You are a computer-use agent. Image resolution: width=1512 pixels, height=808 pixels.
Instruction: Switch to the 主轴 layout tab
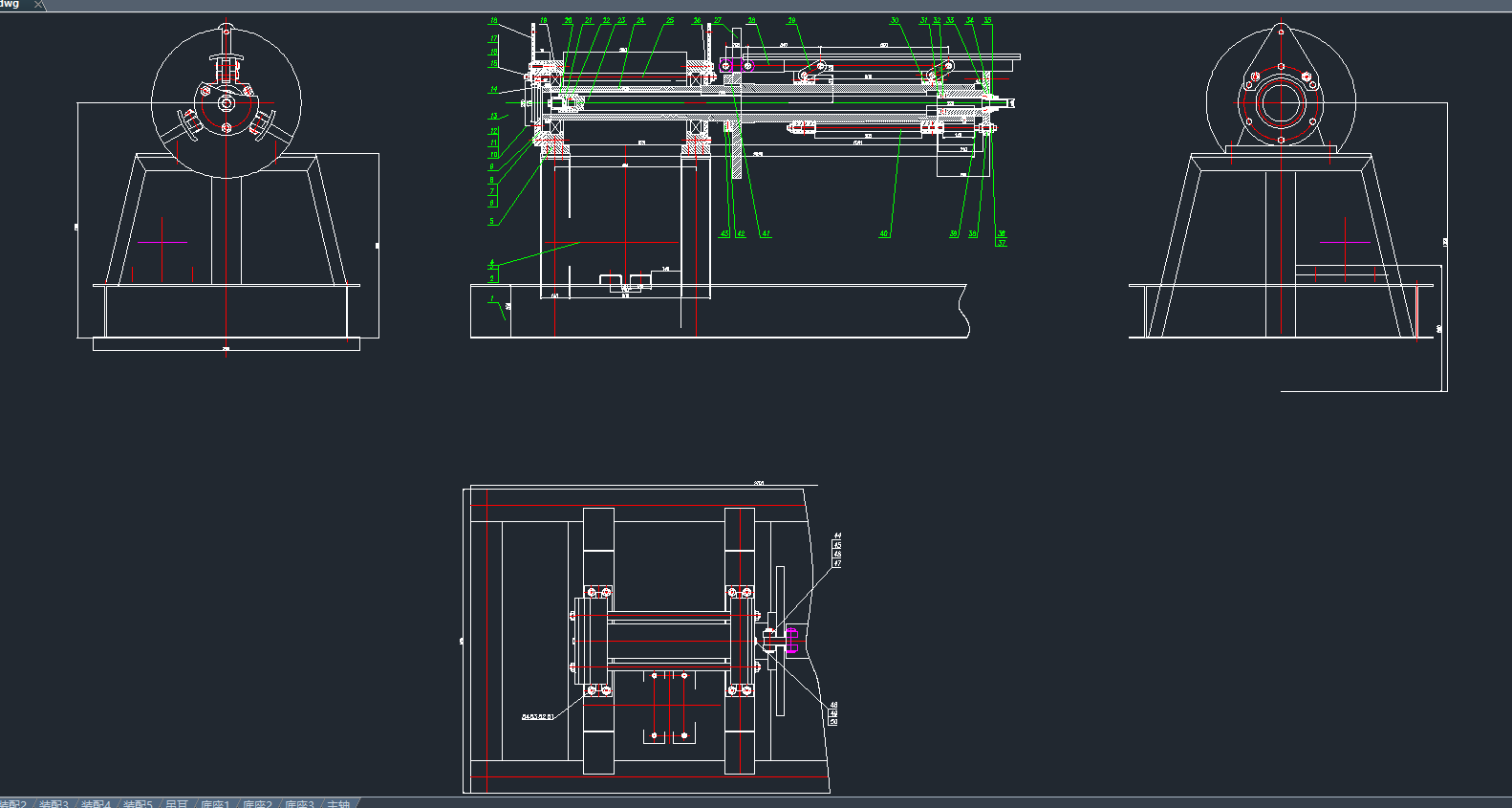(x=337, y=804)
